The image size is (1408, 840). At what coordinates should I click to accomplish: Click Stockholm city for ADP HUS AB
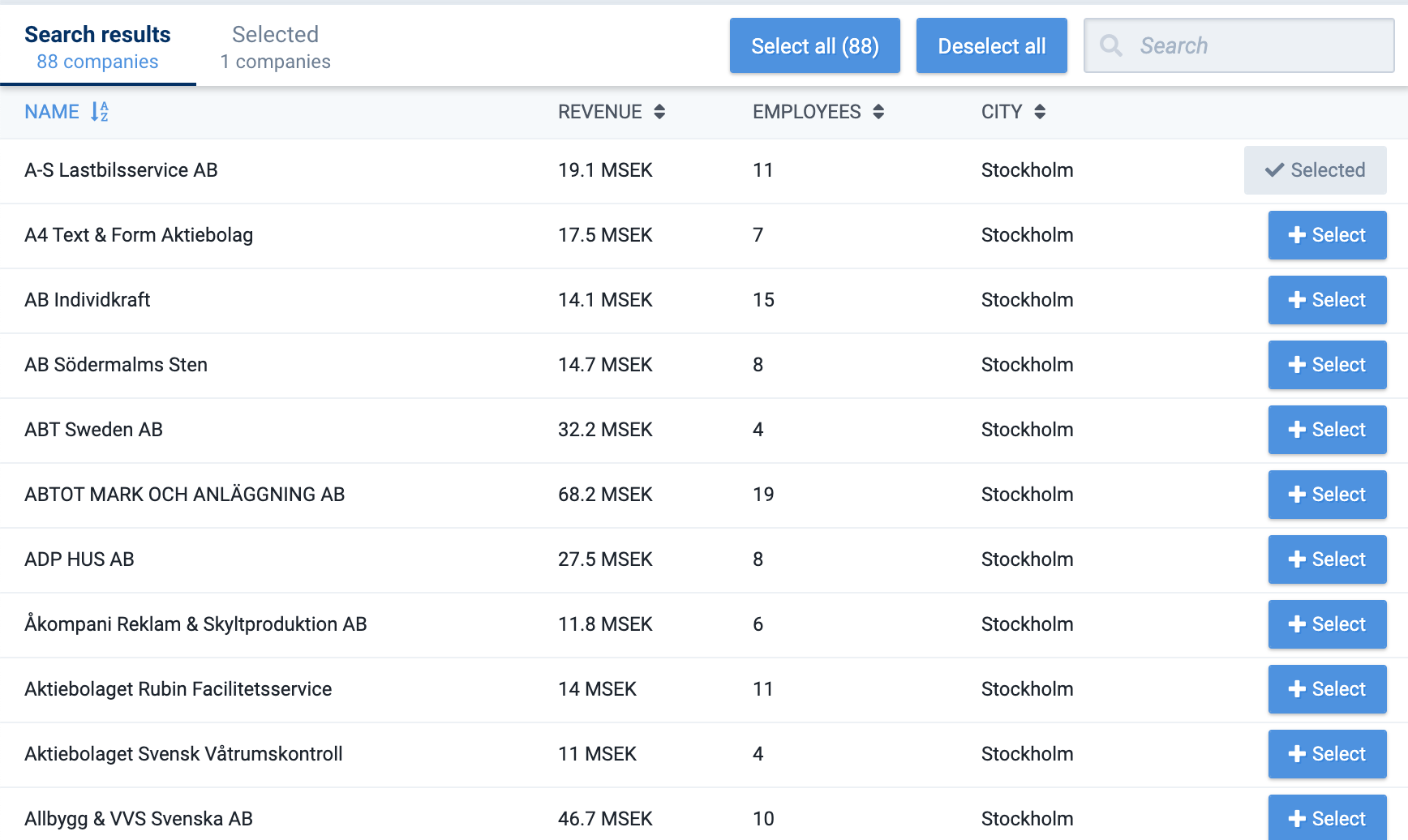pos(1027,559)
